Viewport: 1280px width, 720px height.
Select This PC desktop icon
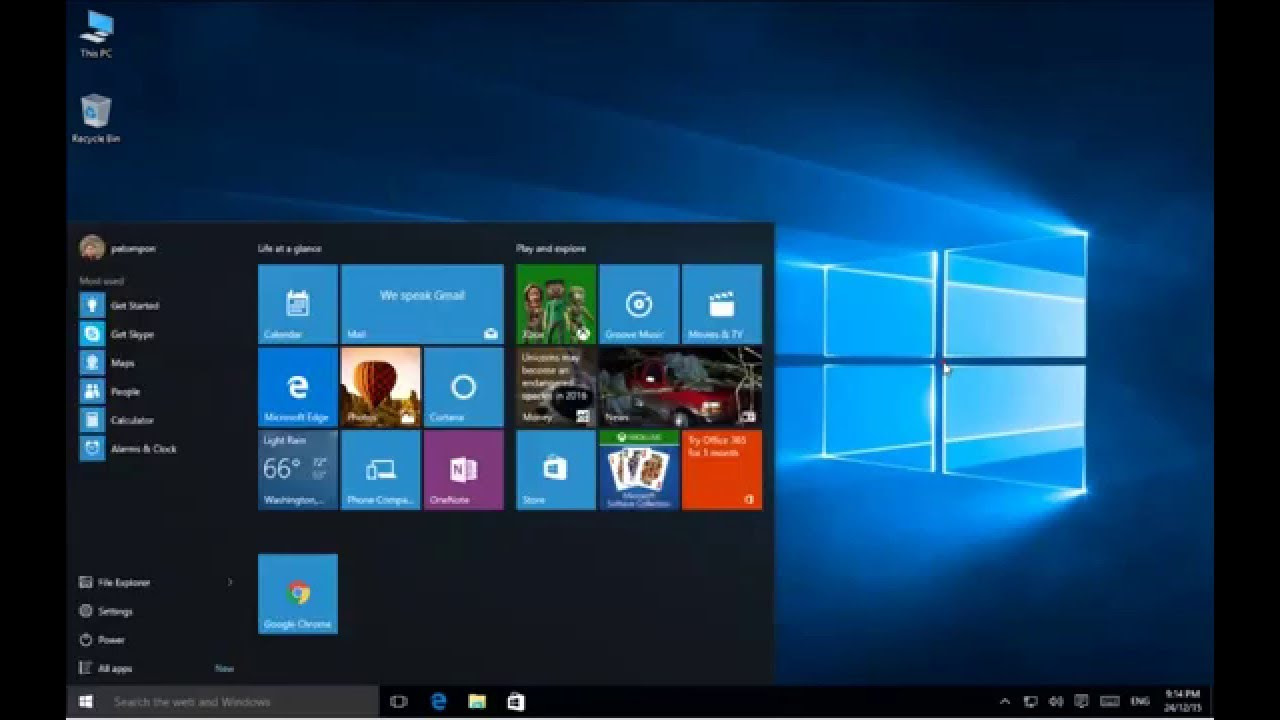point(96,34)
